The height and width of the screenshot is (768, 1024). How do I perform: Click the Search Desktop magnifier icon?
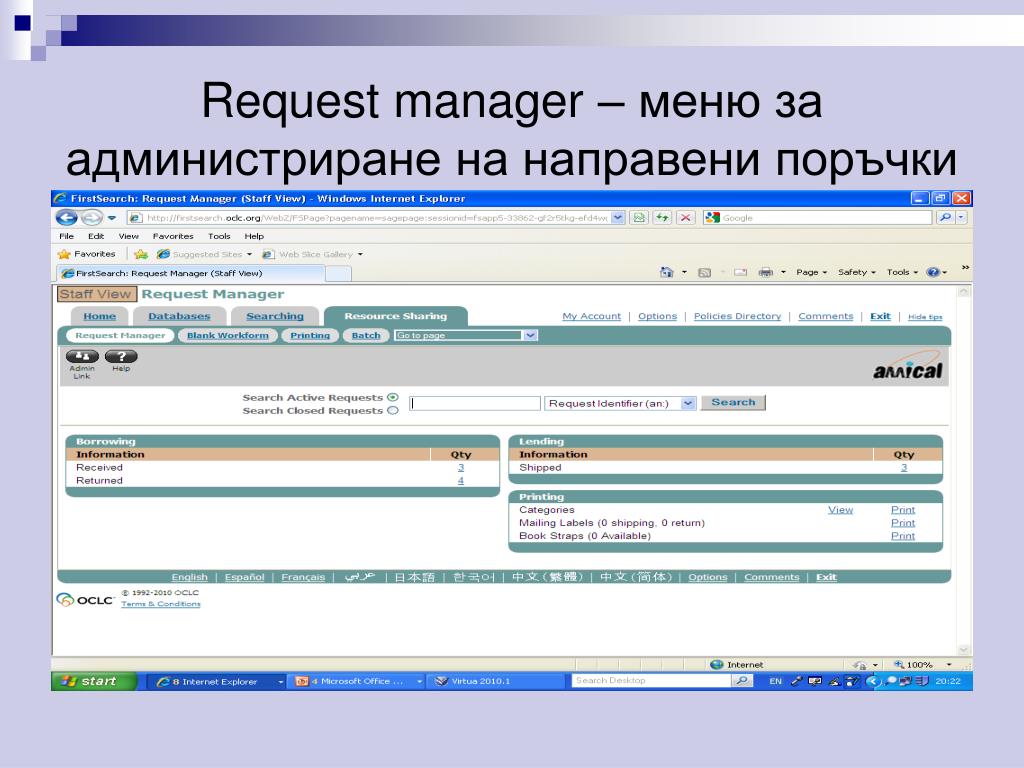(x=741, y=680)
